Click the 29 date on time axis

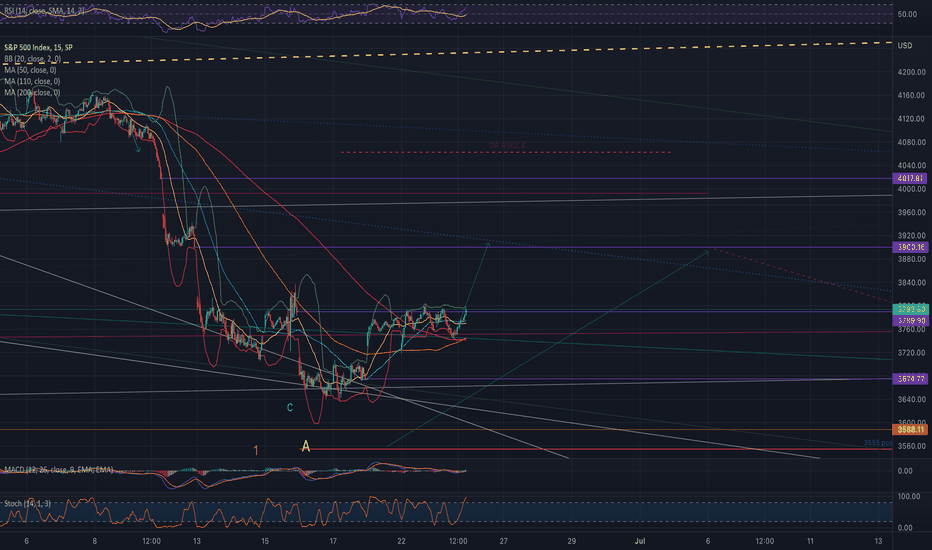point(572,541)
